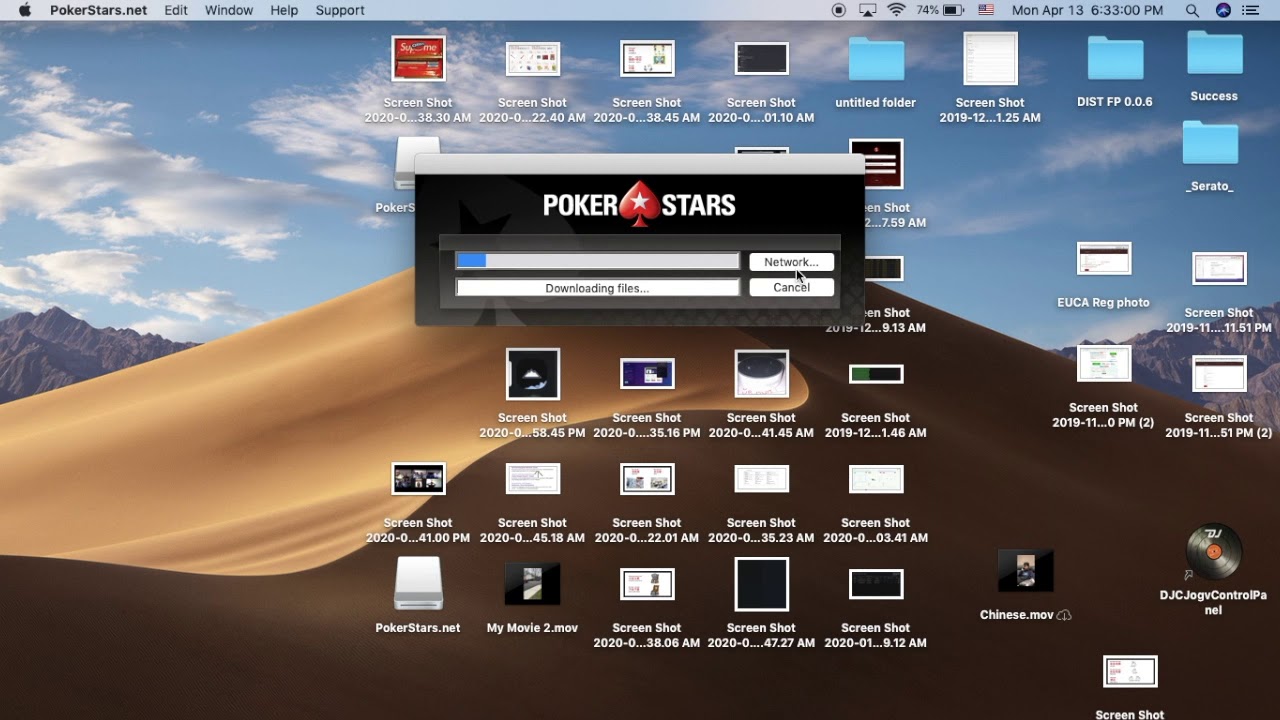Select Screen Shot 2020-01...9.12 AM thumbnail
Viewport: 1280px width, 720px height.
click(x=876, y=583)
